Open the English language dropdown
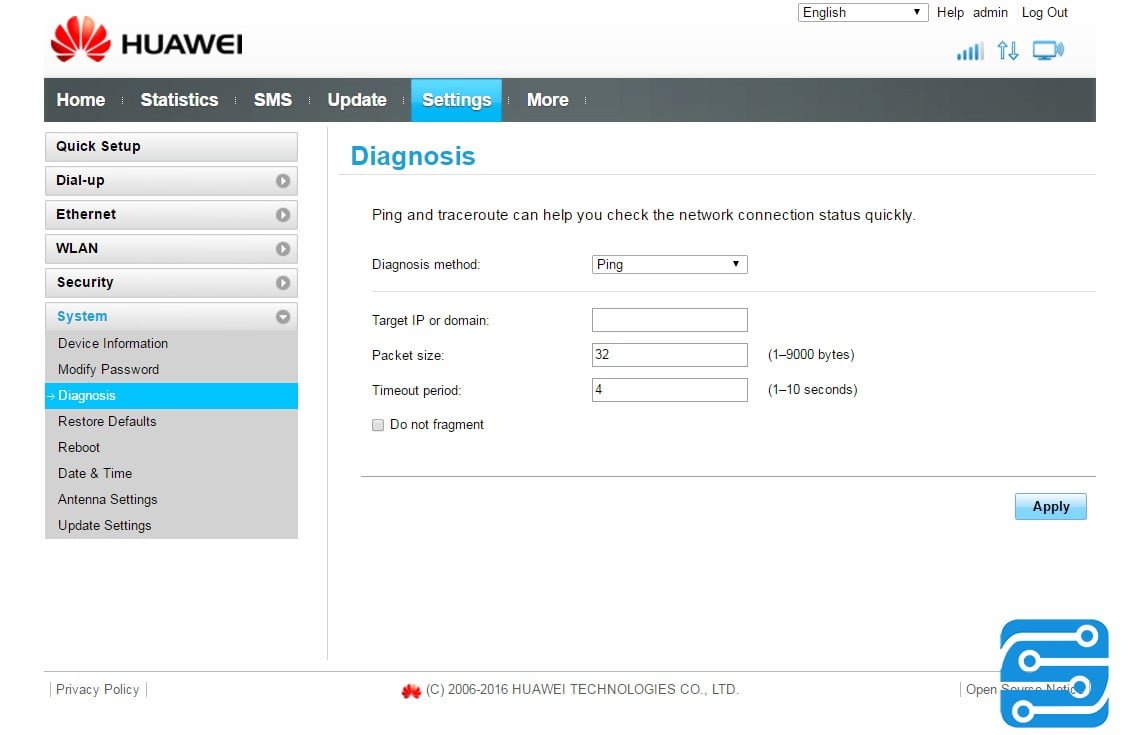The image size is (1128, 735). [863, 13]
